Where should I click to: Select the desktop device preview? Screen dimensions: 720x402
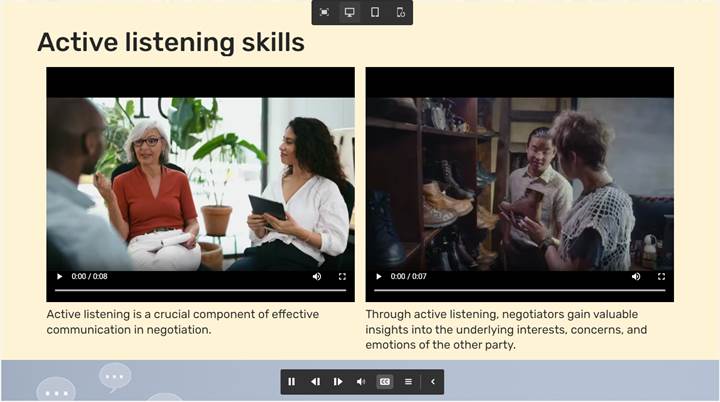point(350,13)
